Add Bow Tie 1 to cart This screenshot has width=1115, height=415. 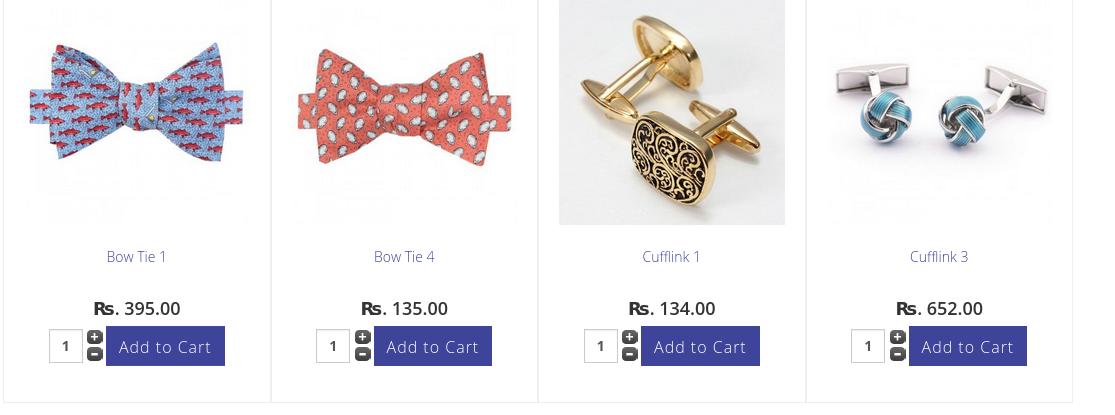[x=165, y=347]
